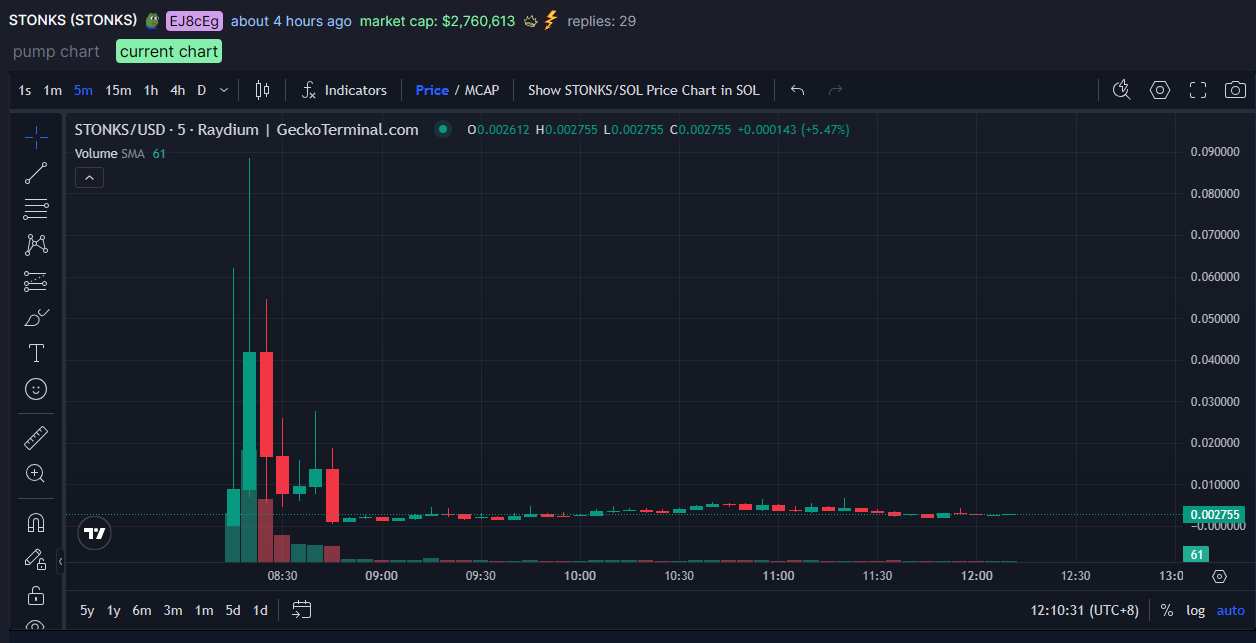Image resolution: width=1256 pixels, height=643 pixels.
Task: Set range to 5d
Action: (x=233, y=610)
